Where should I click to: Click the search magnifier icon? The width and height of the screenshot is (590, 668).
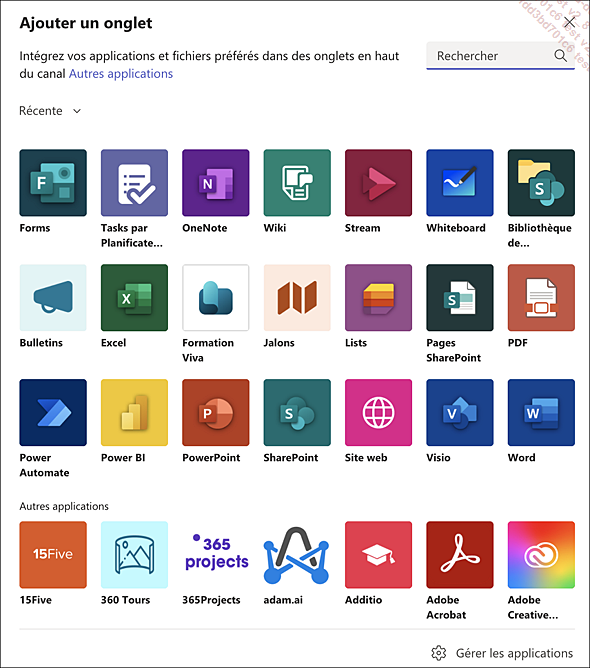[561, 55]
